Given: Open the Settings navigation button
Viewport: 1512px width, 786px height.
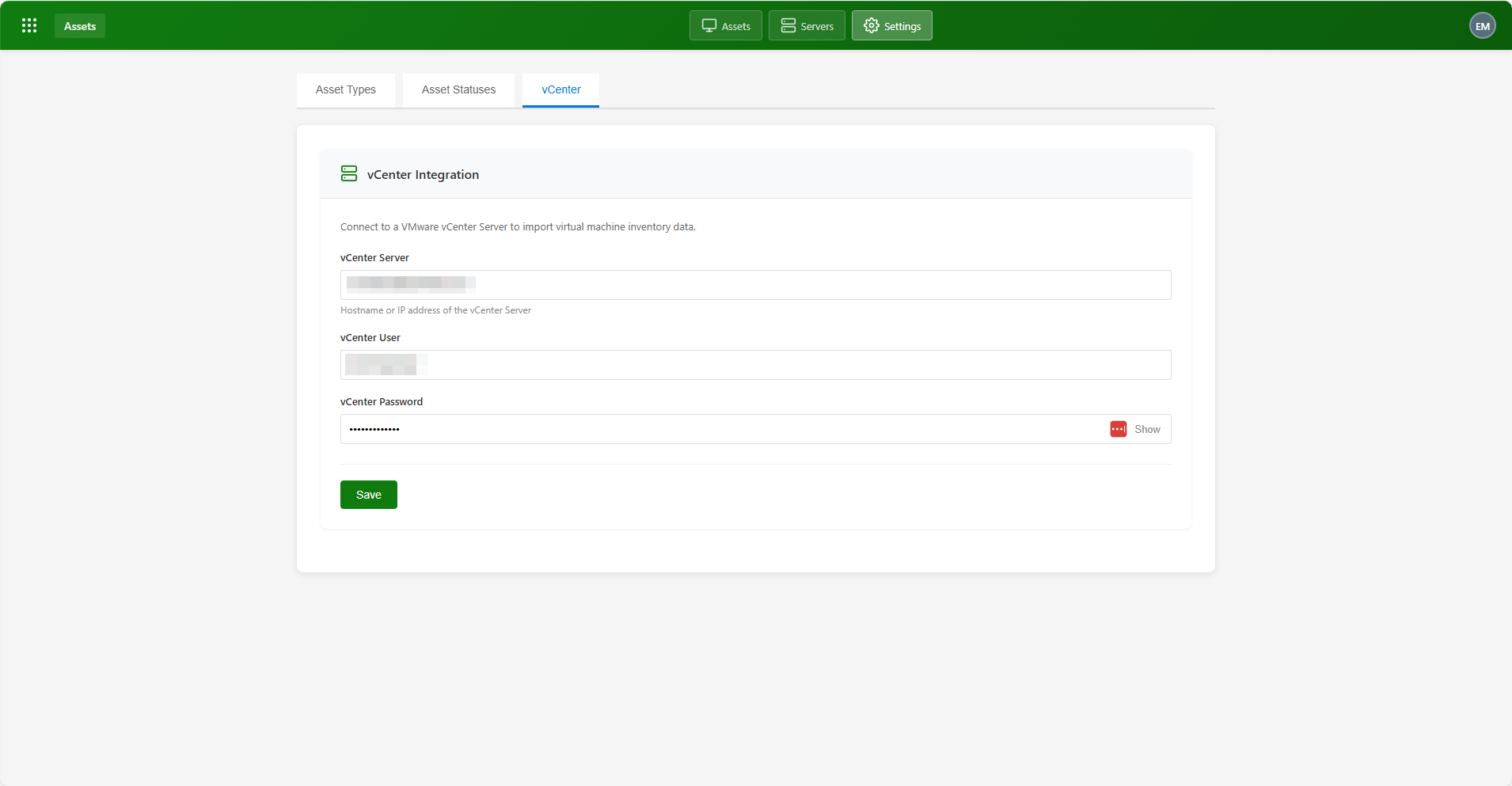Looking at the screenshot, I should tap(892, 25).
